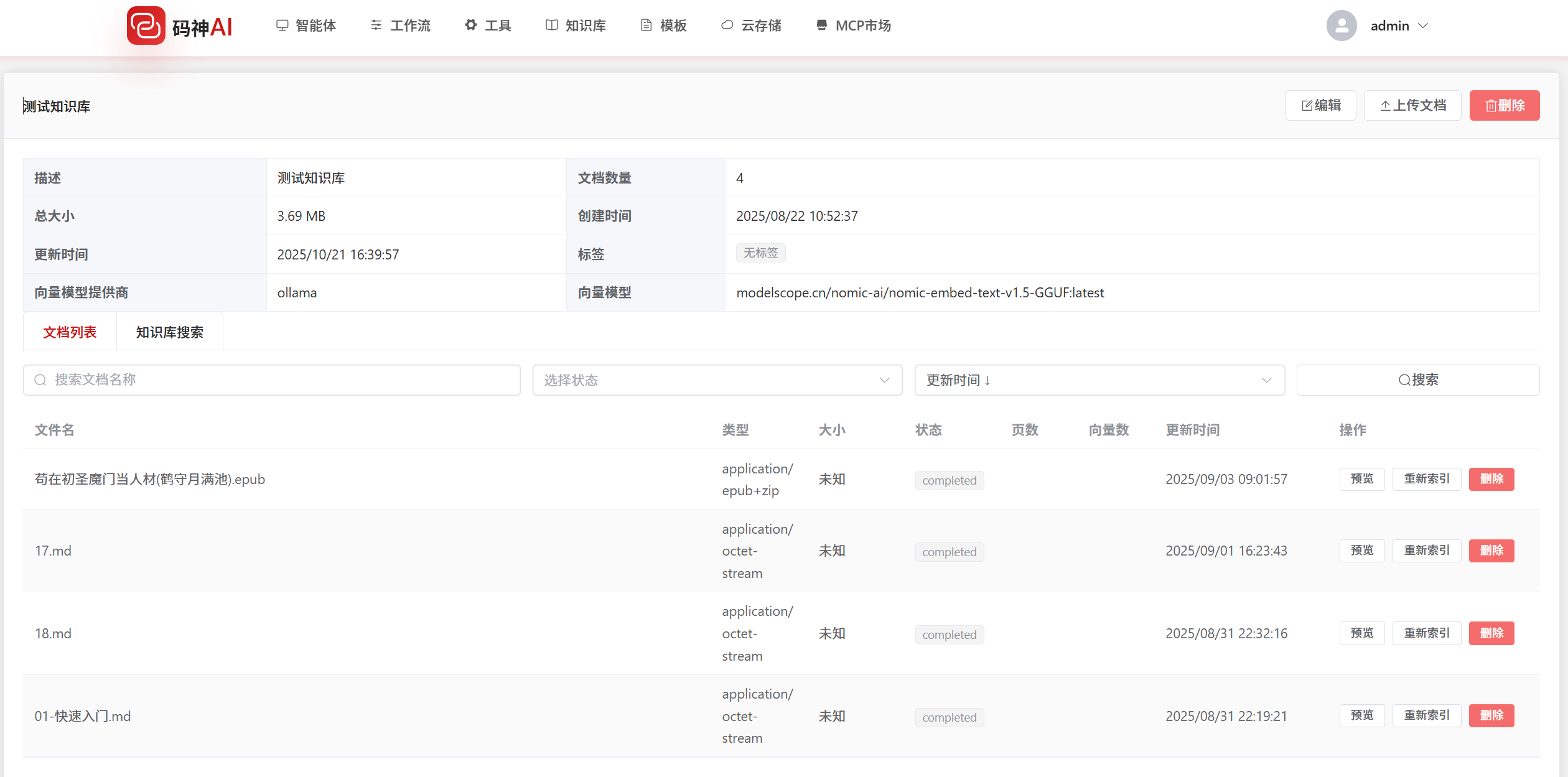Click 重新索引 for 17.md
Image resolution: width=1568 pixels, height=777 pixels.
pyautogui.click(x=1426, y=550)
